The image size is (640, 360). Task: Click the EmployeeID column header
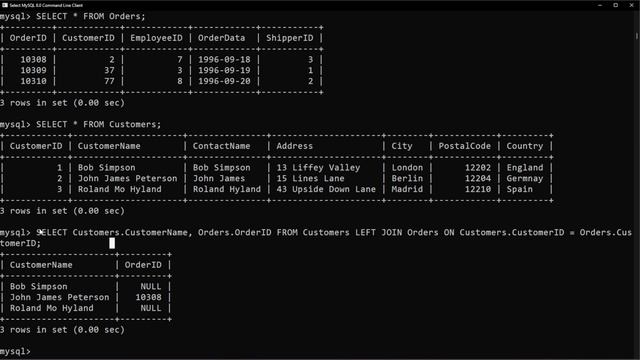coord(156,38)
